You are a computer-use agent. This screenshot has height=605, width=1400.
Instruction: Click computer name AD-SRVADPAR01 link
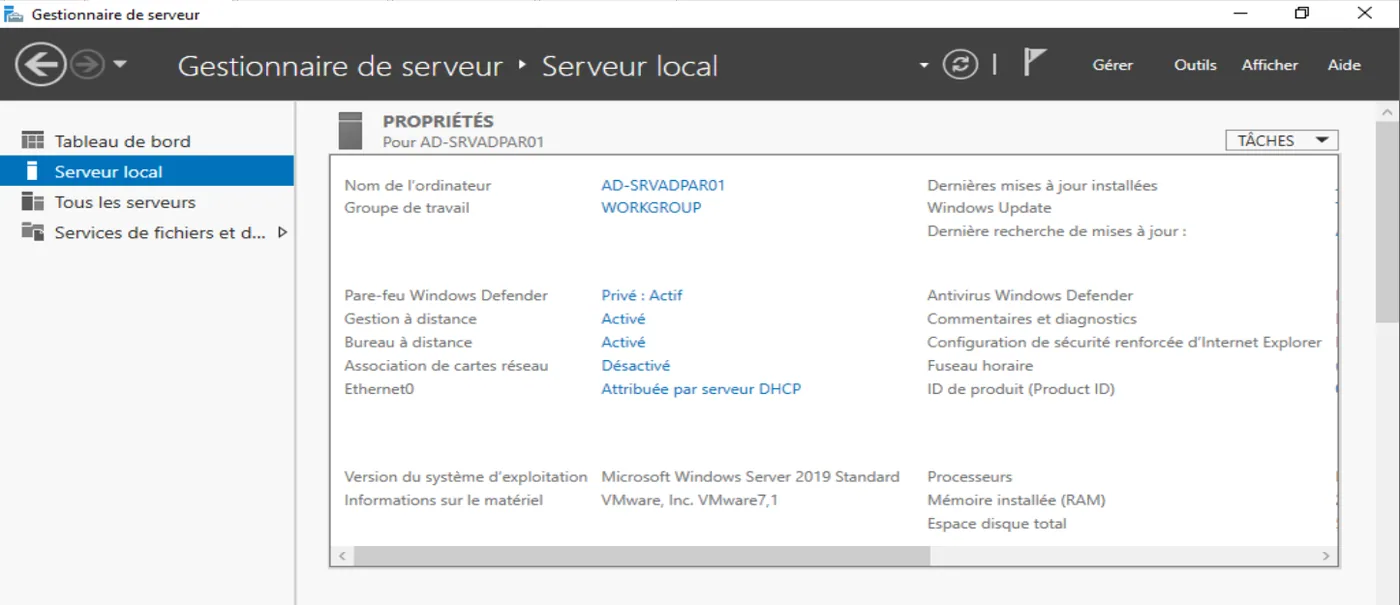[663, 185]
